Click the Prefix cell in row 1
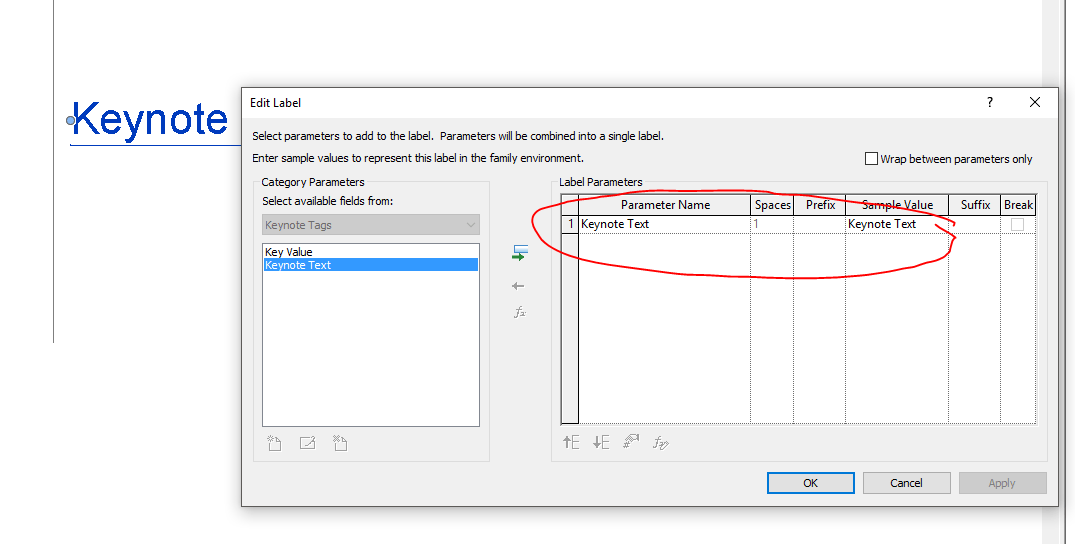The width and height of the screenshot is (1075, 544). coord(819,224)
